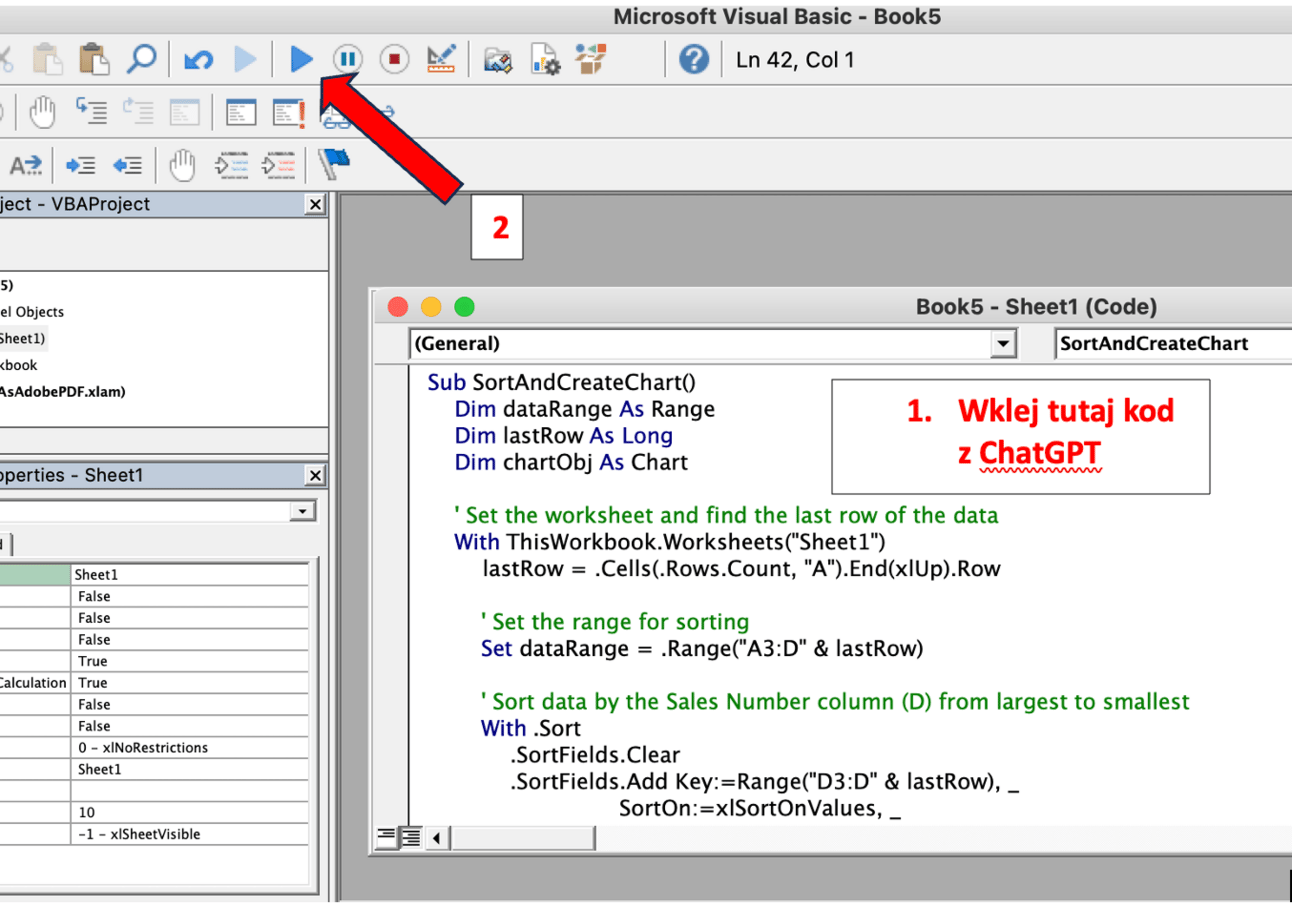Open the greyed Locals Window icon
The width and height of the screenshot is (1292, 906).
184,112
